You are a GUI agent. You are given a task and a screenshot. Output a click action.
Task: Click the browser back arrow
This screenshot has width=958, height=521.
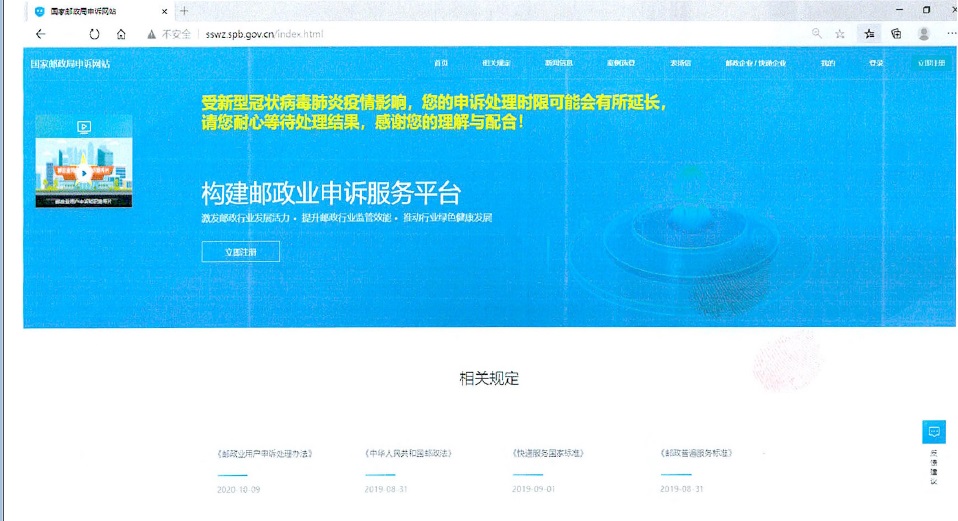click(40, 33)
